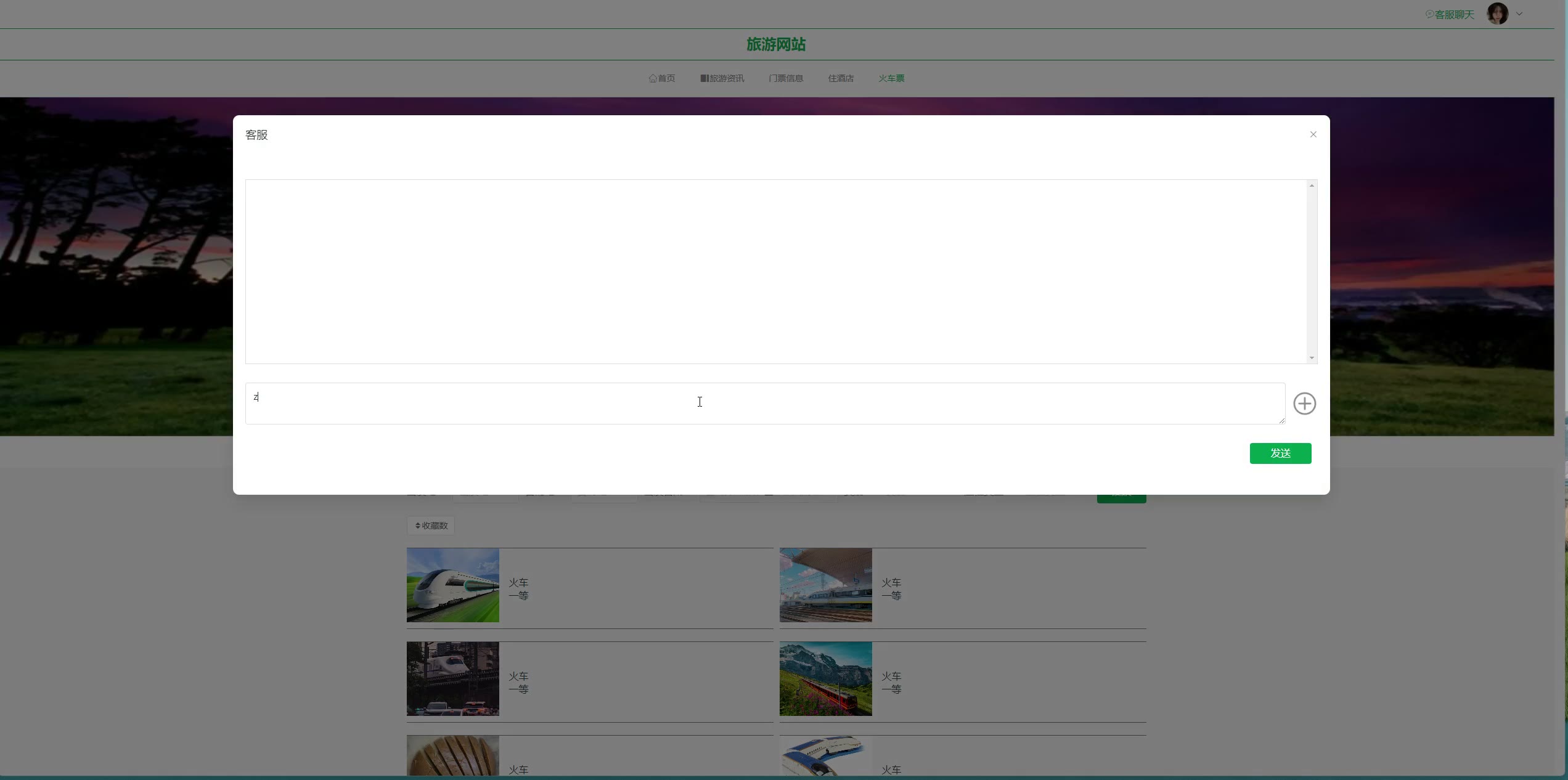Close the 客服 dialog with X

tap(1313, 134)
